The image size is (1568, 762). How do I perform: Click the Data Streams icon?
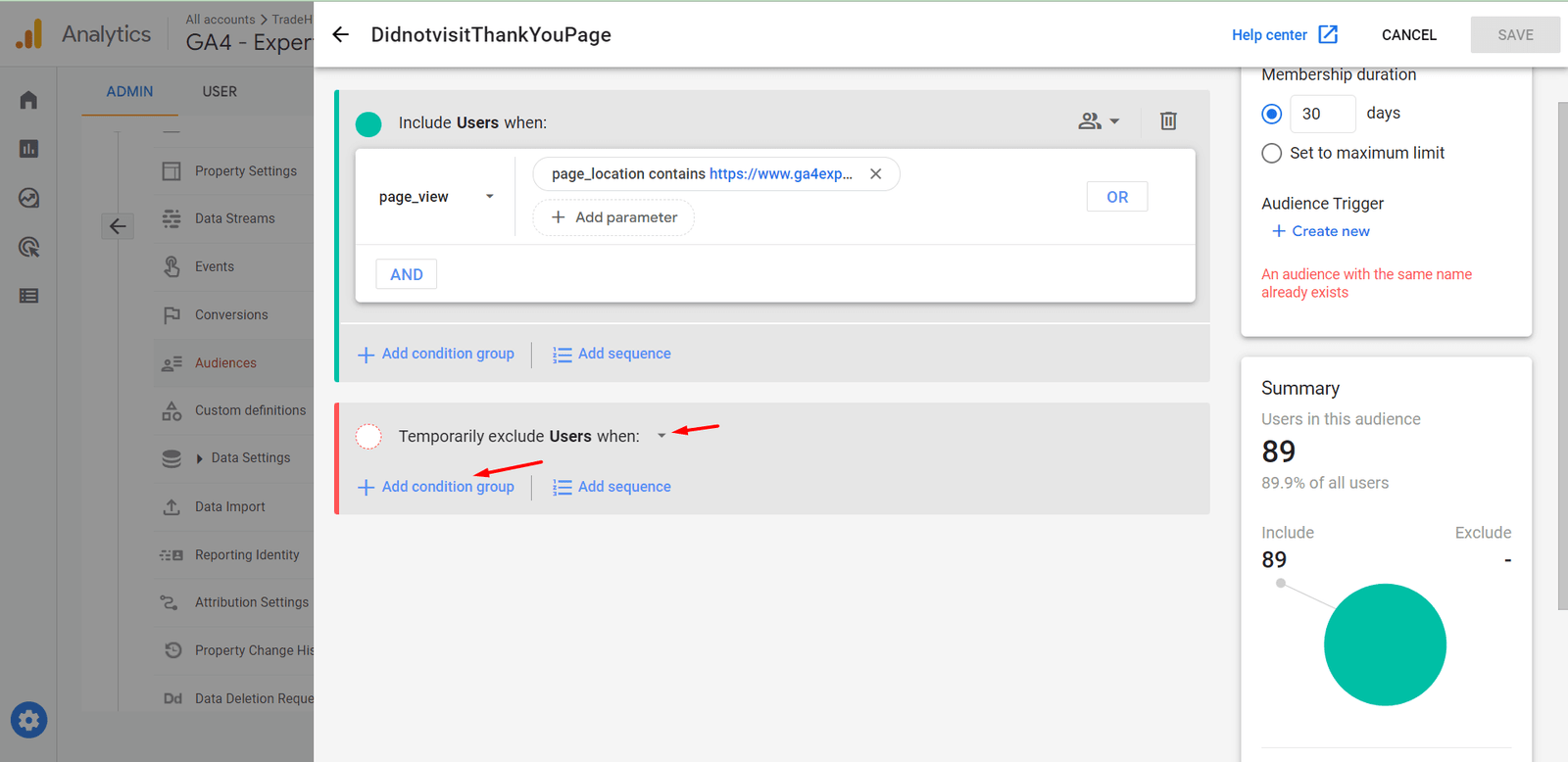171,218
